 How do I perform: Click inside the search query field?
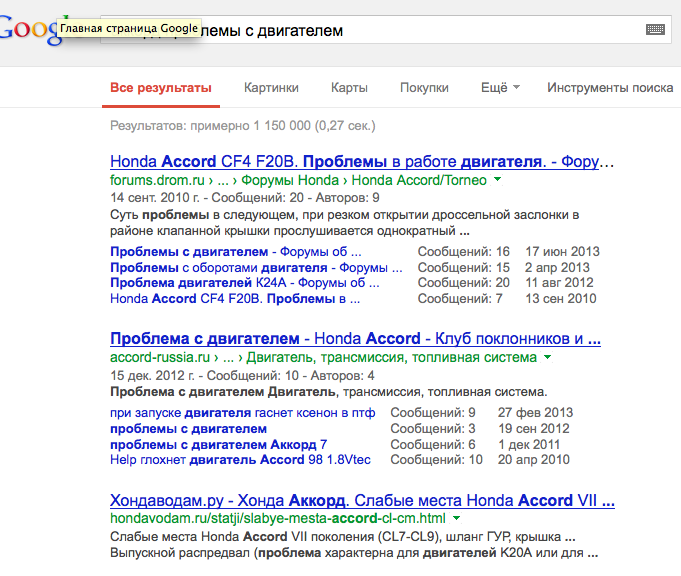click(386, 30)
